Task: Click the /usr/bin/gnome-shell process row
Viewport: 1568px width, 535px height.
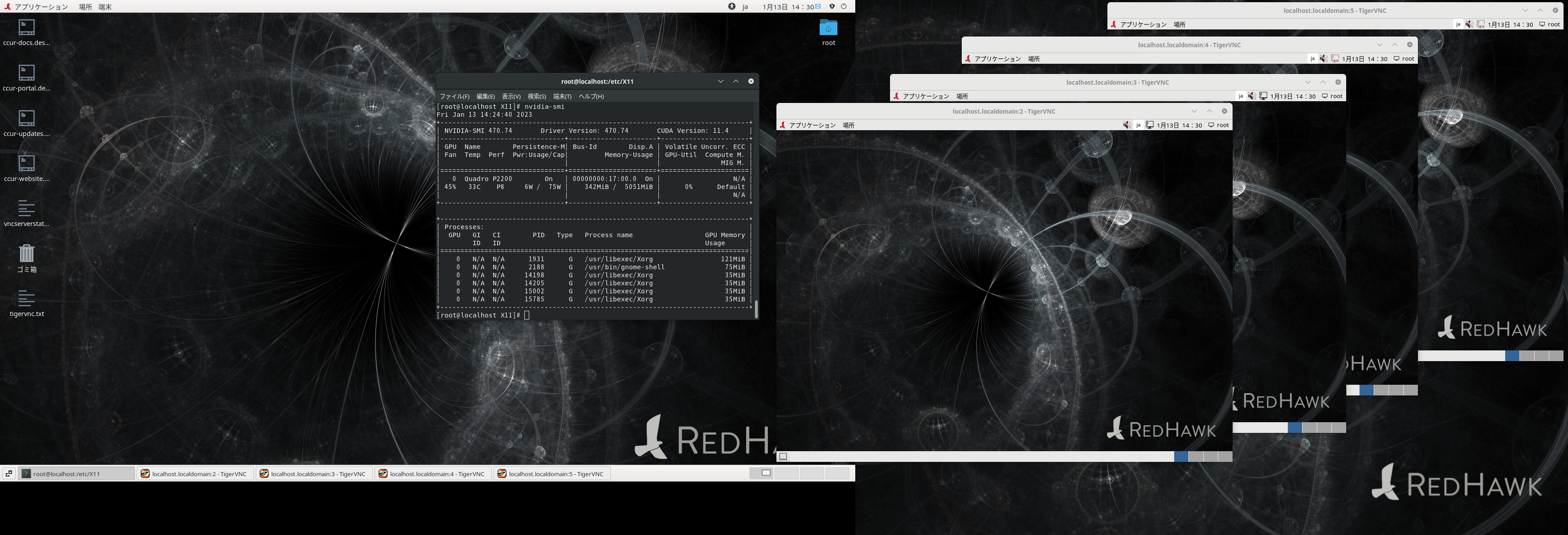Action: click(595, 267)
